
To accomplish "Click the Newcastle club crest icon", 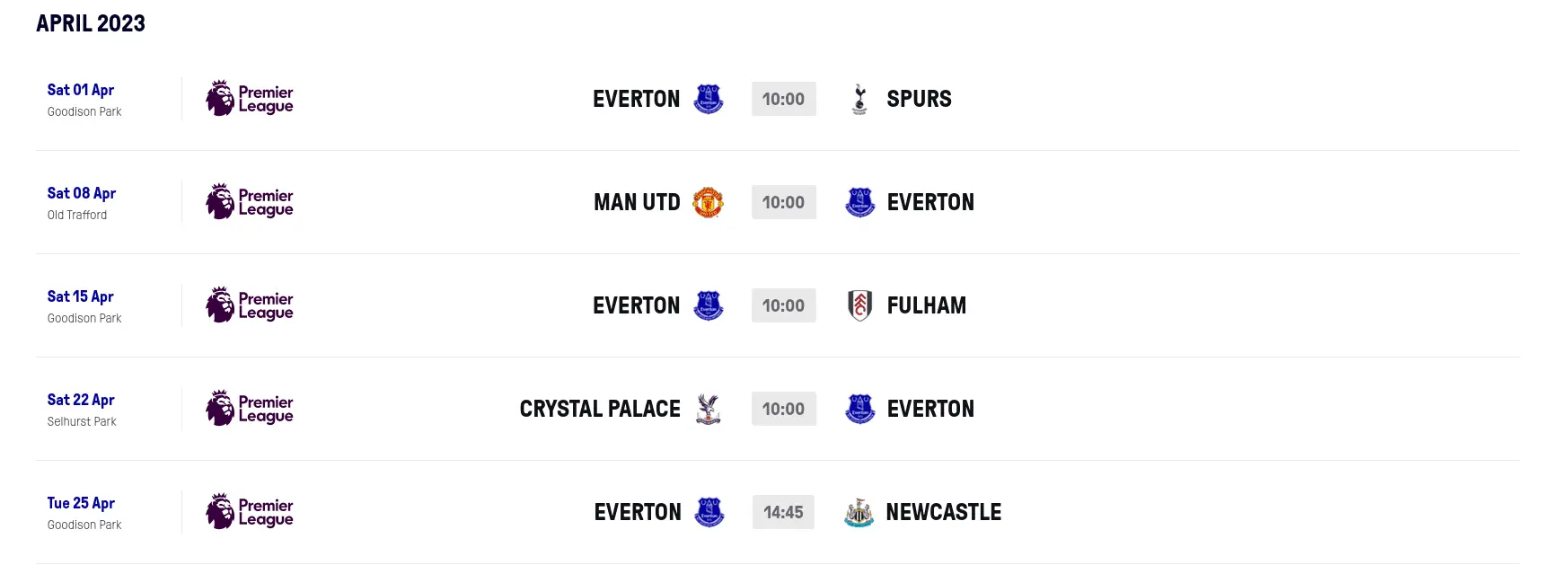I will (x=859, y=512).
